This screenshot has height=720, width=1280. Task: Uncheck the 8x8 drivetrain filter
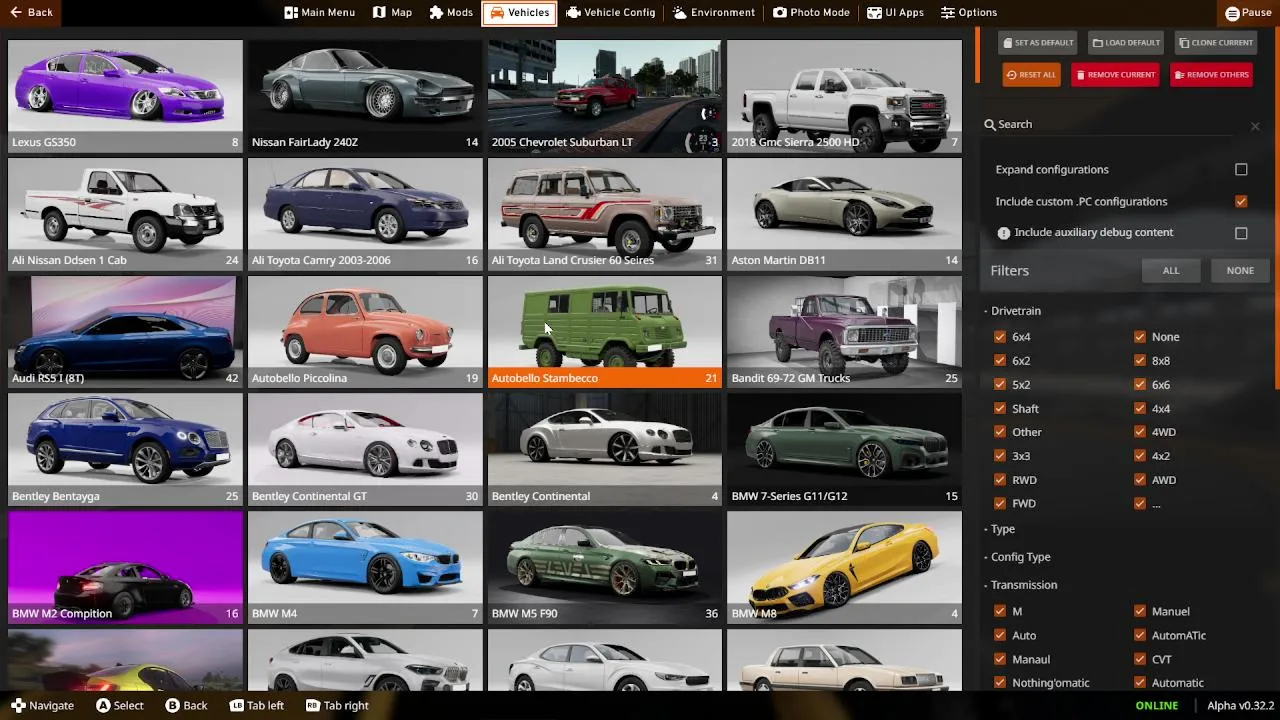pos(1140,361)
